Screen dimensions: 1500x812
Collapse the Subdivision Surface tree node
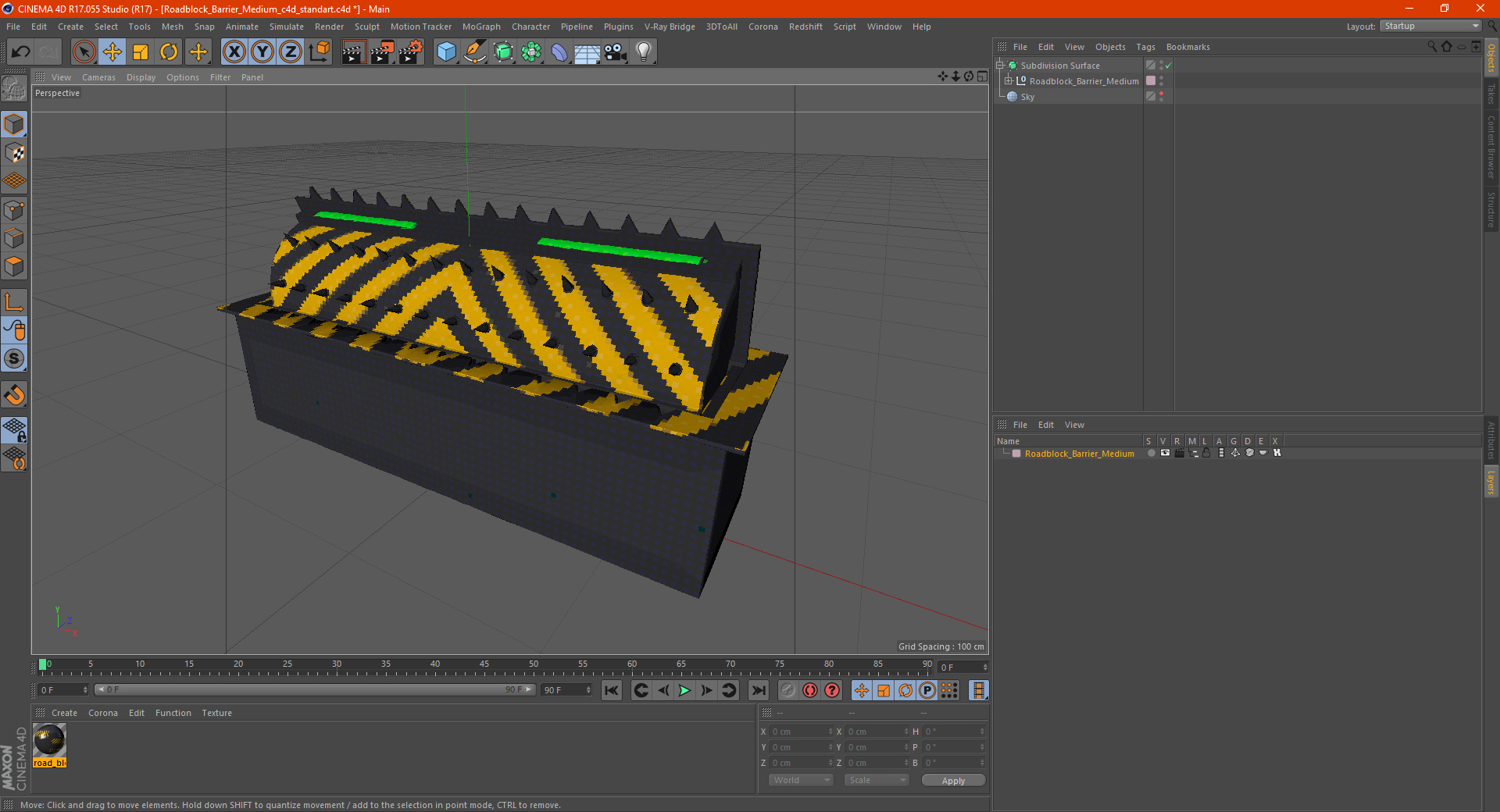point(1000,66)
